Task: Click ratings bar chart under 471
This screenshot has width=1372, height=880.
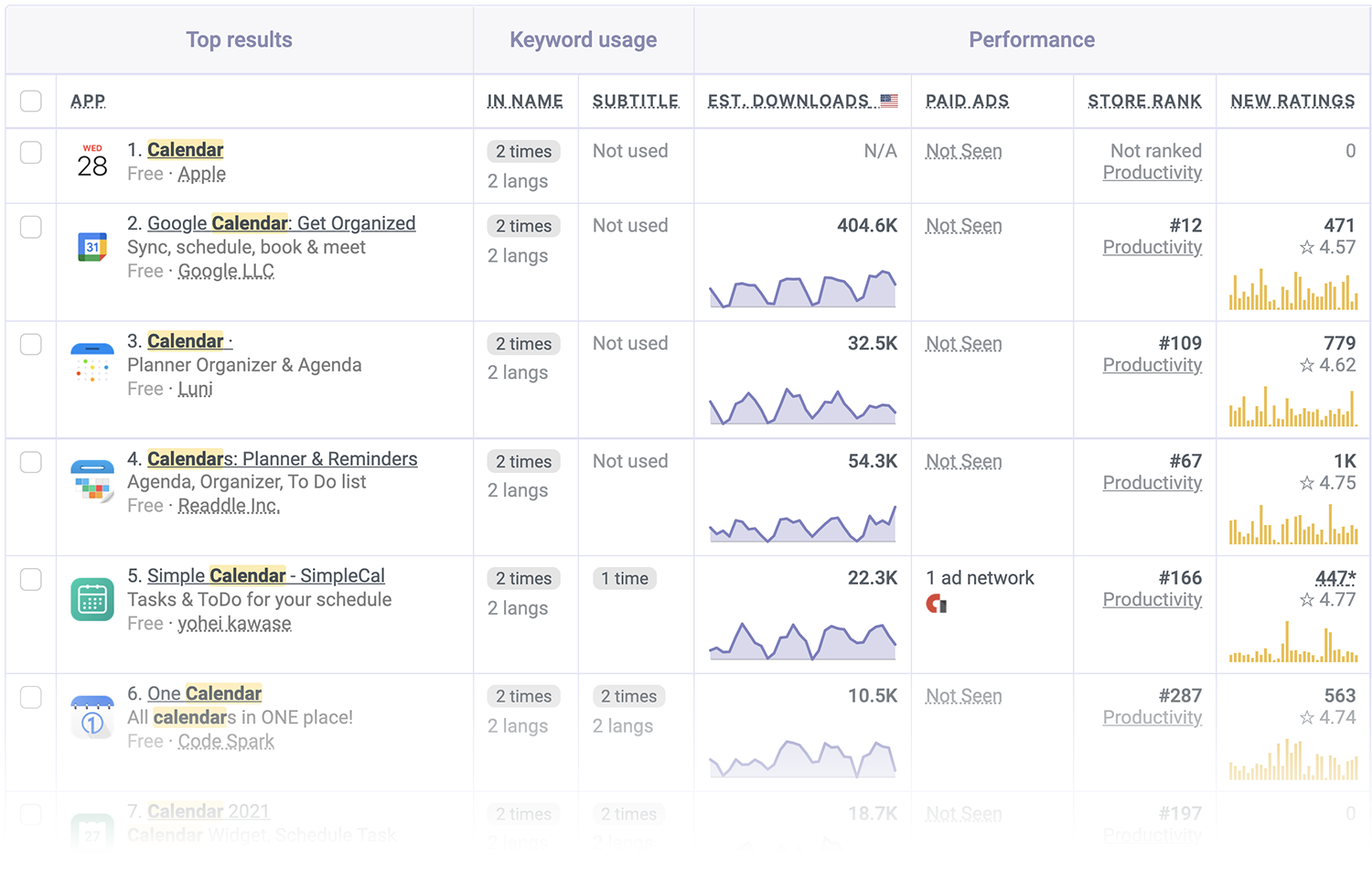Action: pyautogui.click(x=1293, y=289)
